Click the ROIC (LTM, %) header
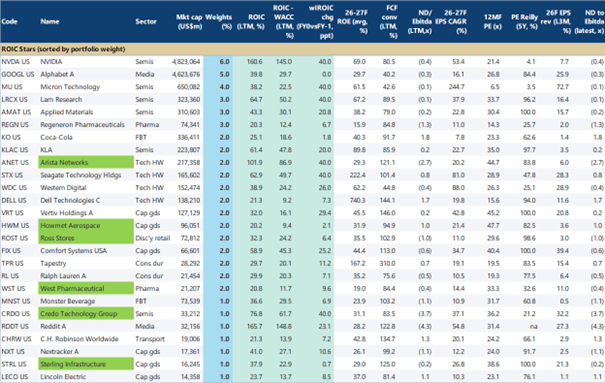 (x=251, y=22)
